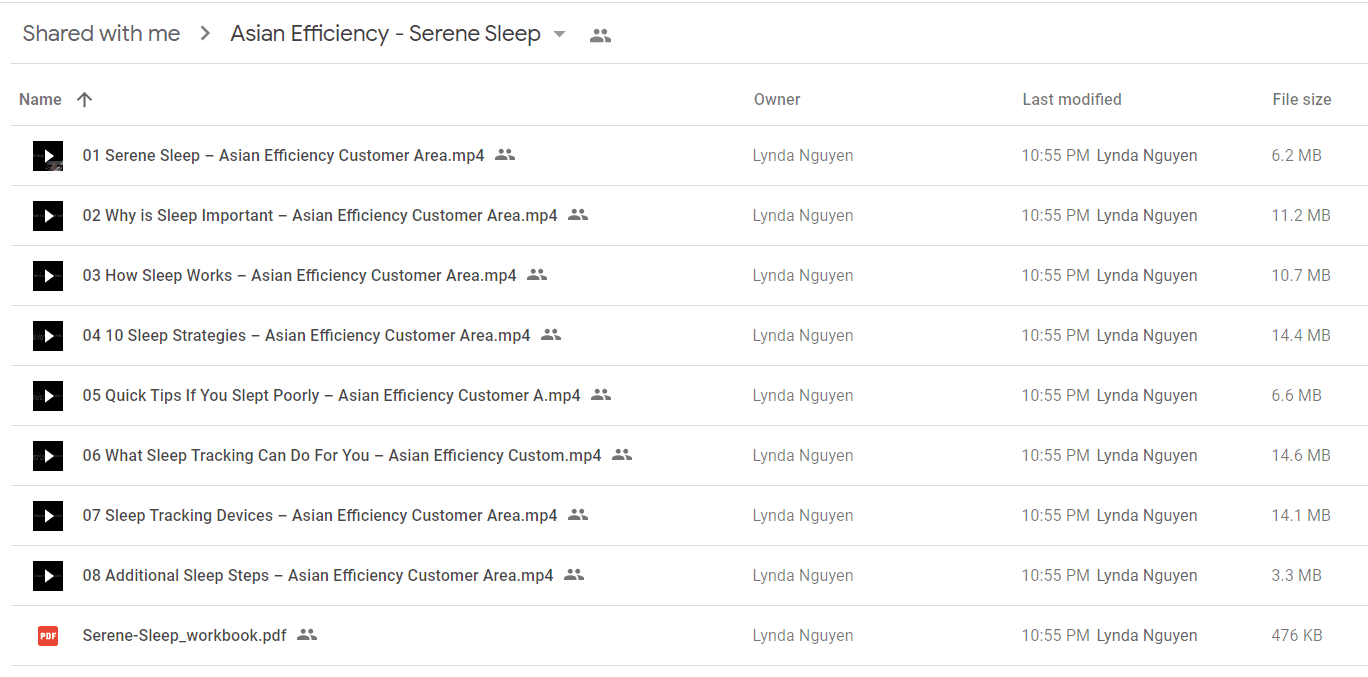Reverse sort with the Name arrow icon
Image resolution: width=1368 pixels, height=677 pixels.
coord(85,99)
